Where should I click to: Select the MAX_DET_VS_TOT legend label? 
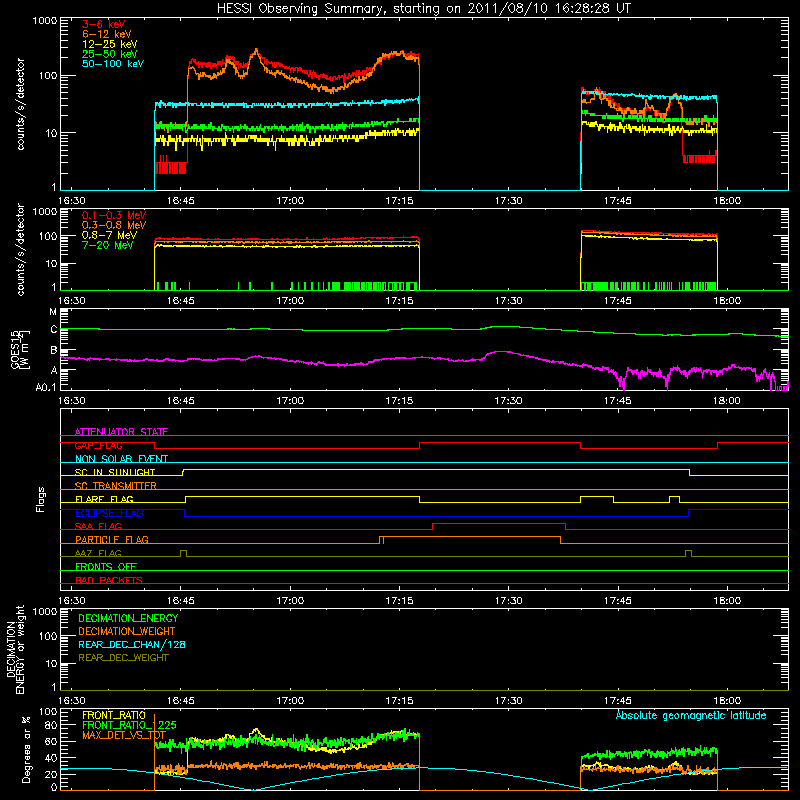[124, 735]
